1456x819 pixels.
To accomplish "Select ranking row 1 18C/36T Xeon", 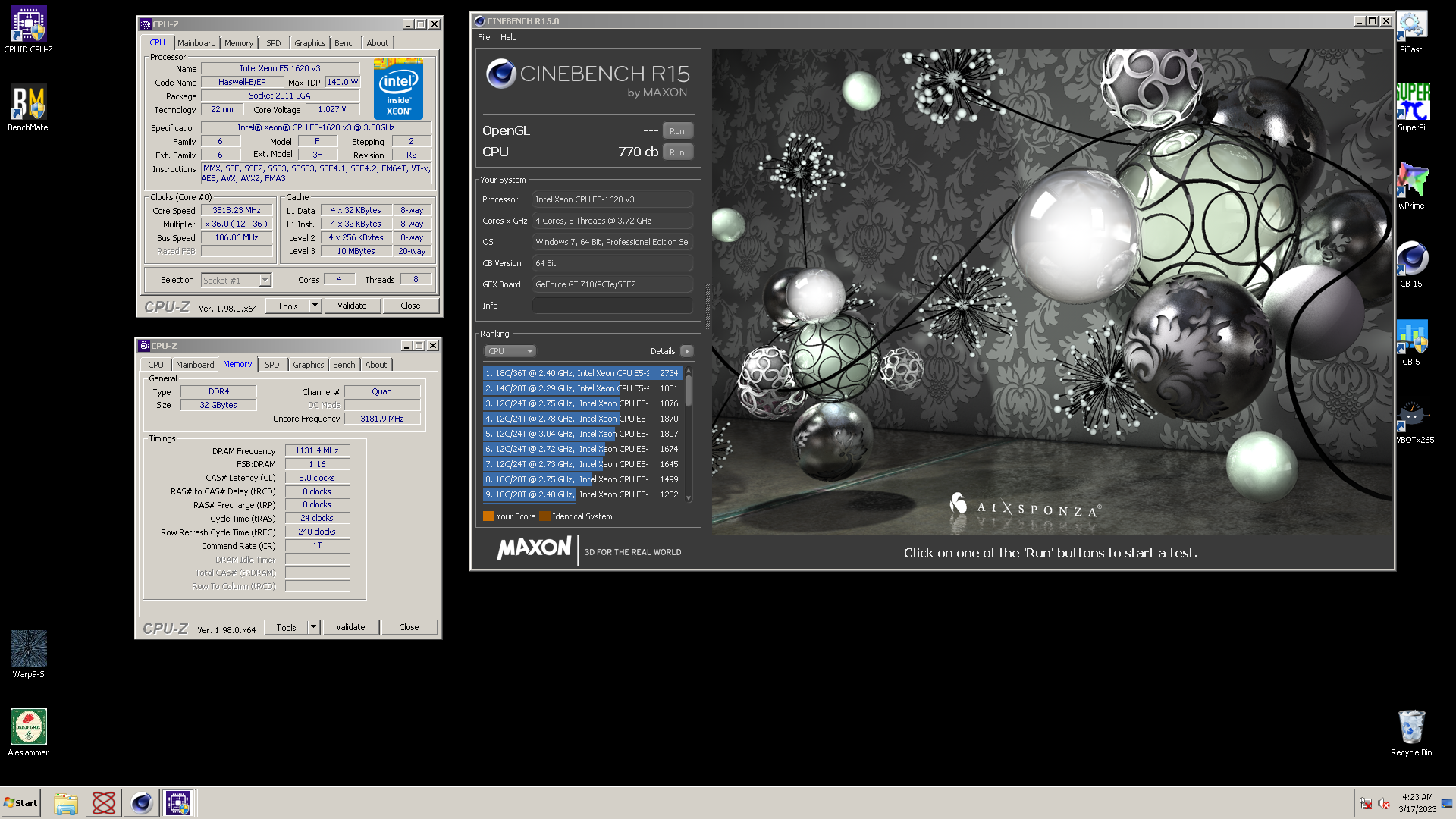I will tap(582, 373).
